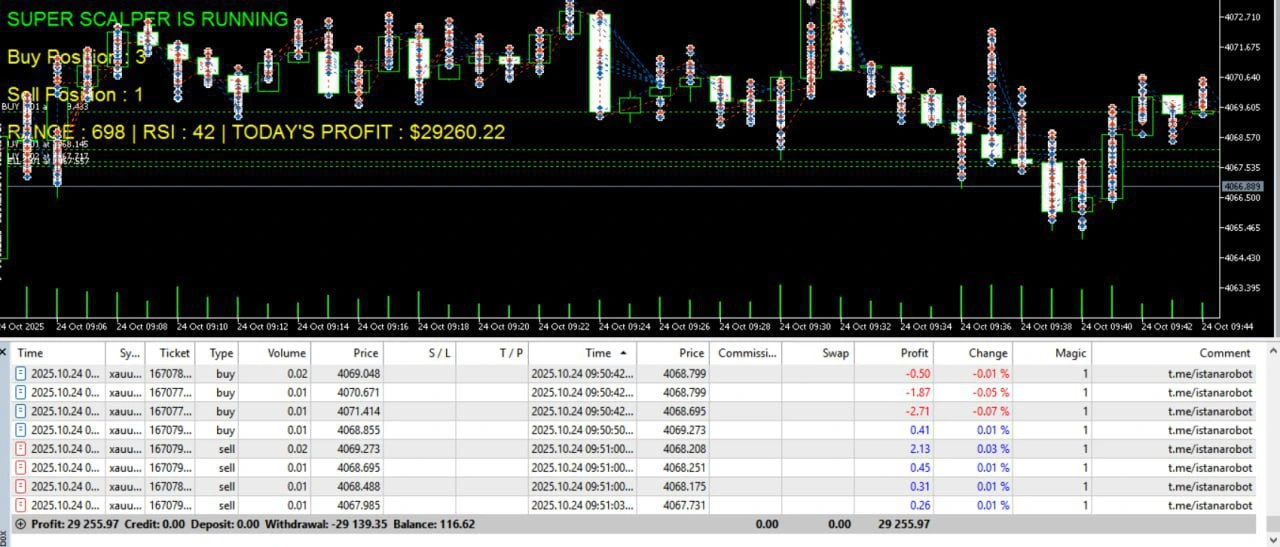
Task: Click the 24 Oct 09:44 time axis label
Action: tap(1228, 327)
